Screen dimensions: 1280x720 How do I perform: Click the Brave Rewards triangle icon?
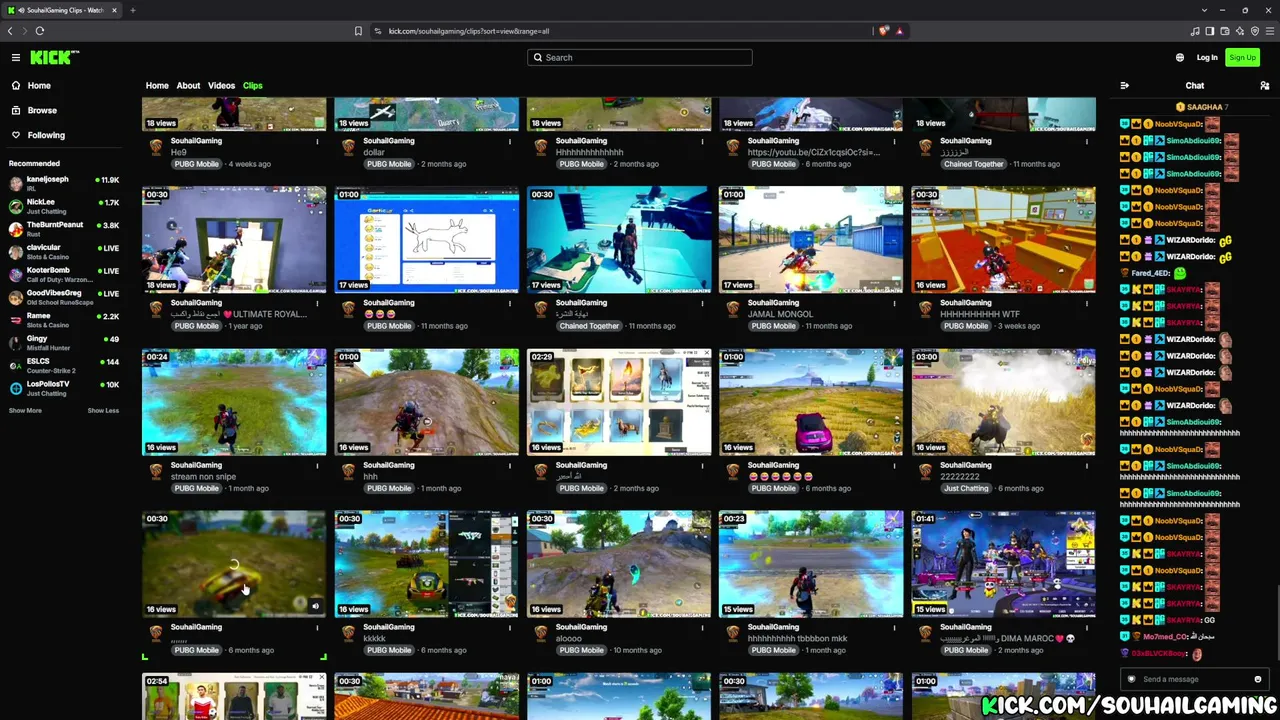tap(900, 31)
